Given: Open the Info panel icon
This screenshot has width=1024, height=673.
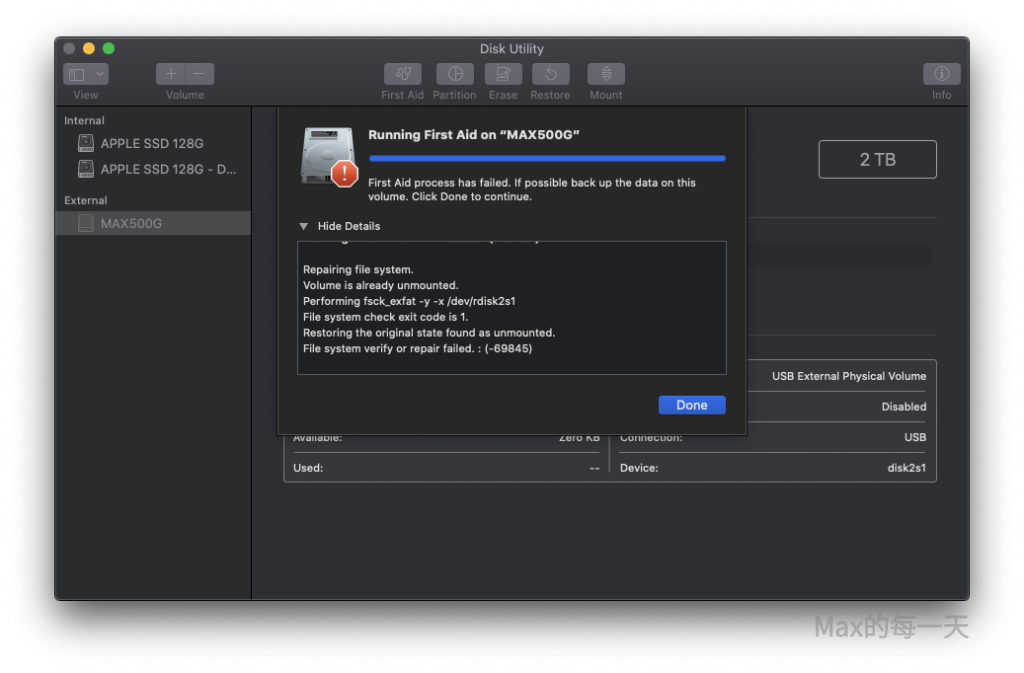Looking at the screenshot, I should pos(941,74).
